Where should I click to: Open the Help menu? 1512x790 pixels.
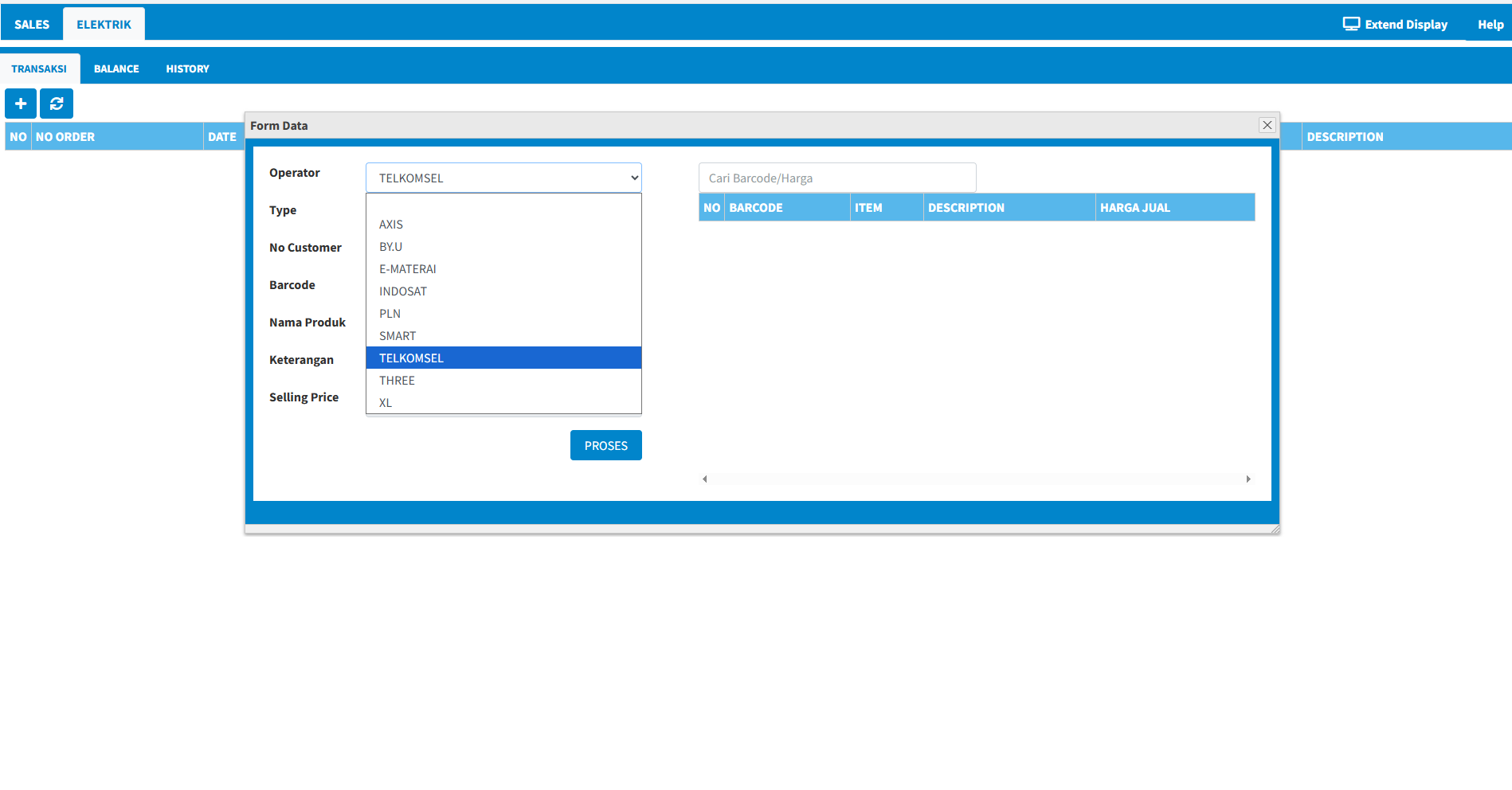tap(1490, 25)
